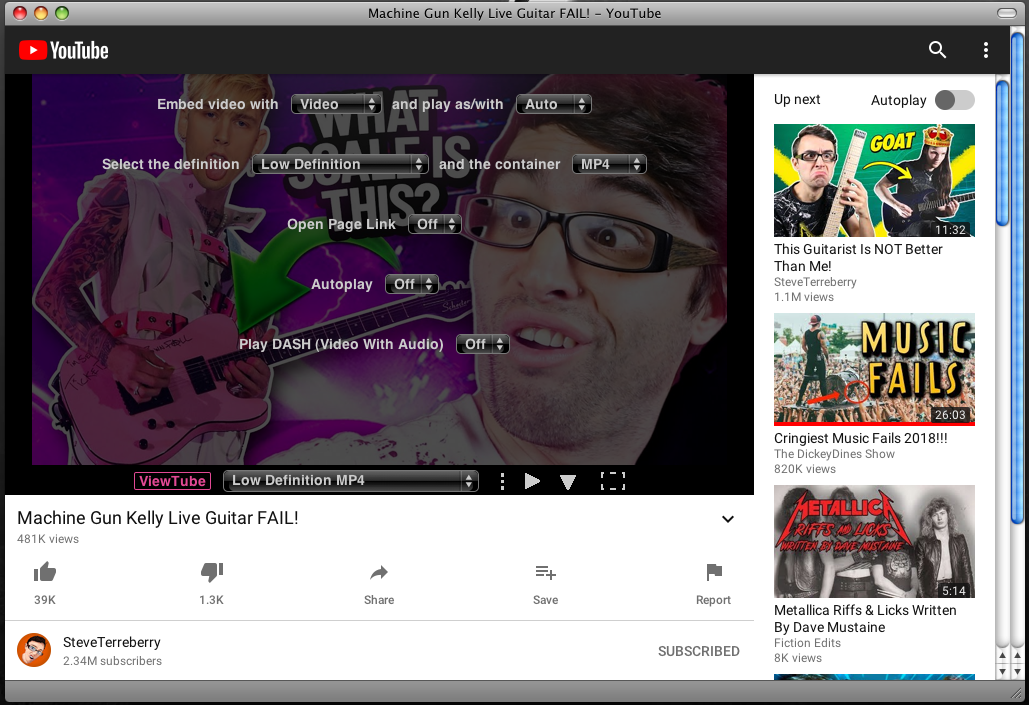Click the Share arrow icon
1029x705 pixels.
pyautogui.click(x=379, y=573)
